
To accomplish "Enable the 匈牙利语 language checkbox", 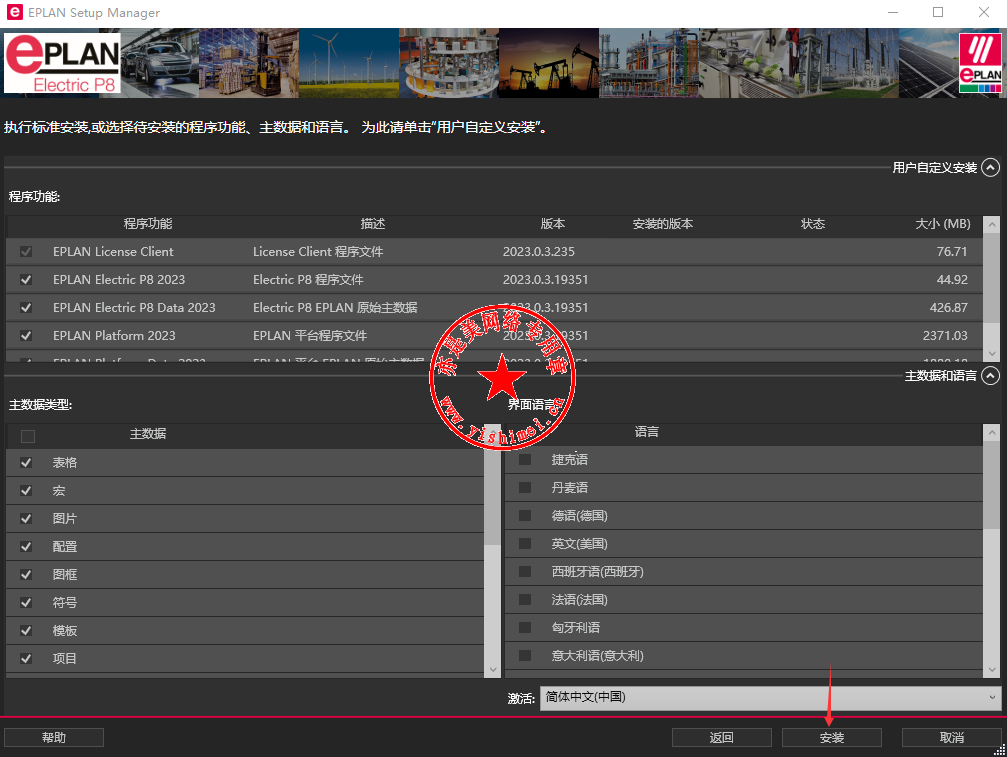I will [525, 628].
